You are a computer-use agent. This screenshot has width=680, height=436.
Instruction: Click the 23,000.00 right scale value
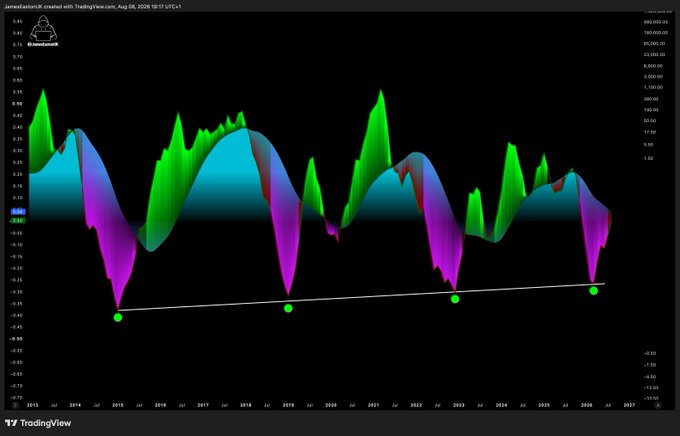tap(655, 54)
